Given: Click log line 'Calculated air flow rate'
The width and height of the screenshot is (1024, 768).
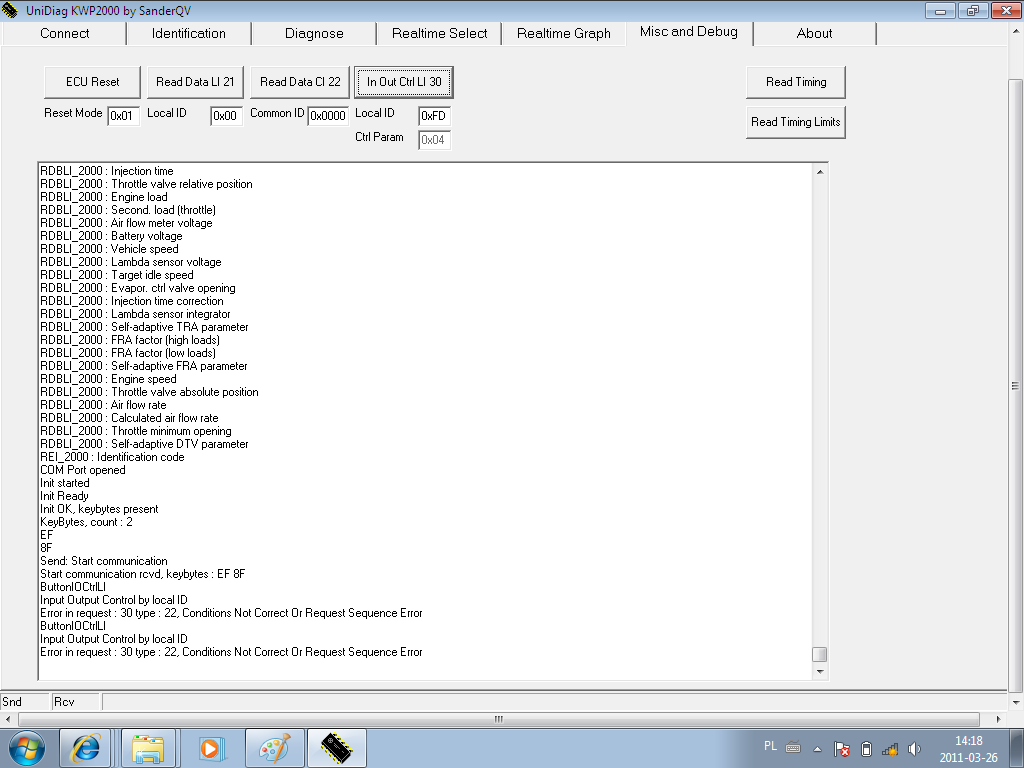Looking at the screenshot, I should point(129,418).
